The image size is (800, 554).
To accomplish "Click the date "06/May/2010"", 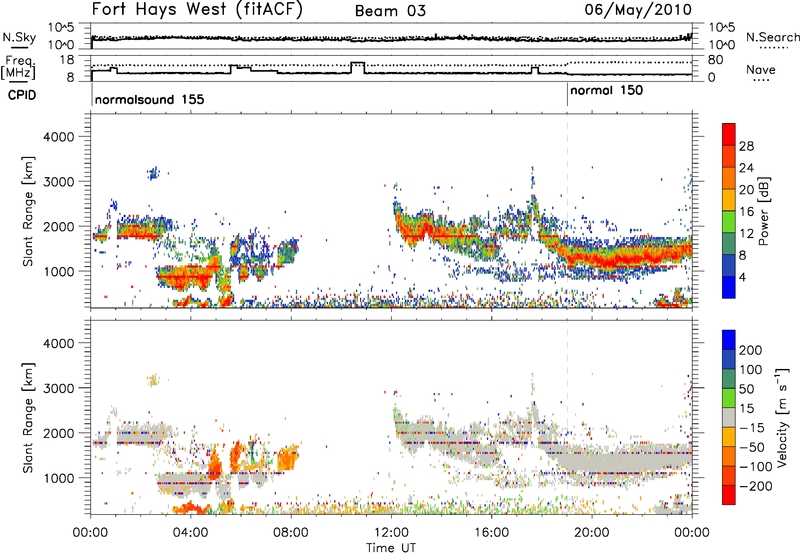I will (x=638, y=10).
